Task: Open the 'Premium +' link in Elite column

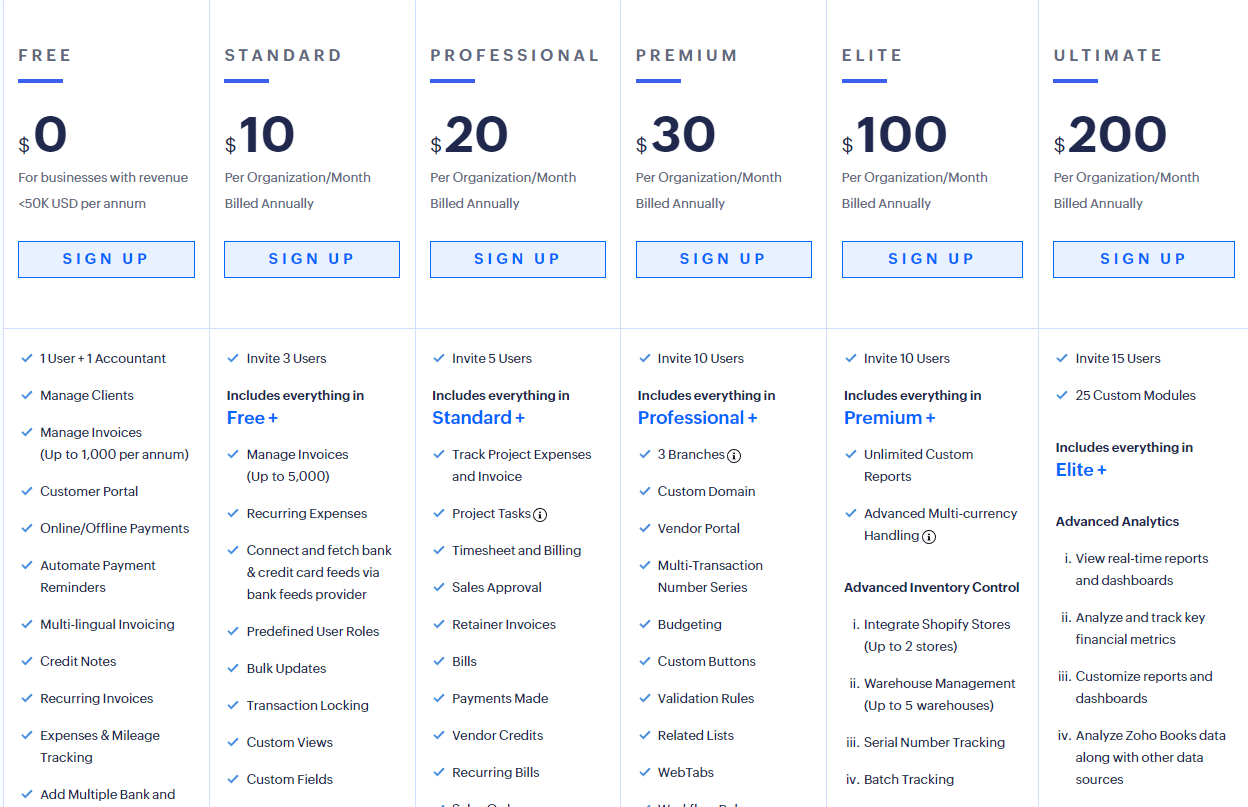Action: (889, 418)
